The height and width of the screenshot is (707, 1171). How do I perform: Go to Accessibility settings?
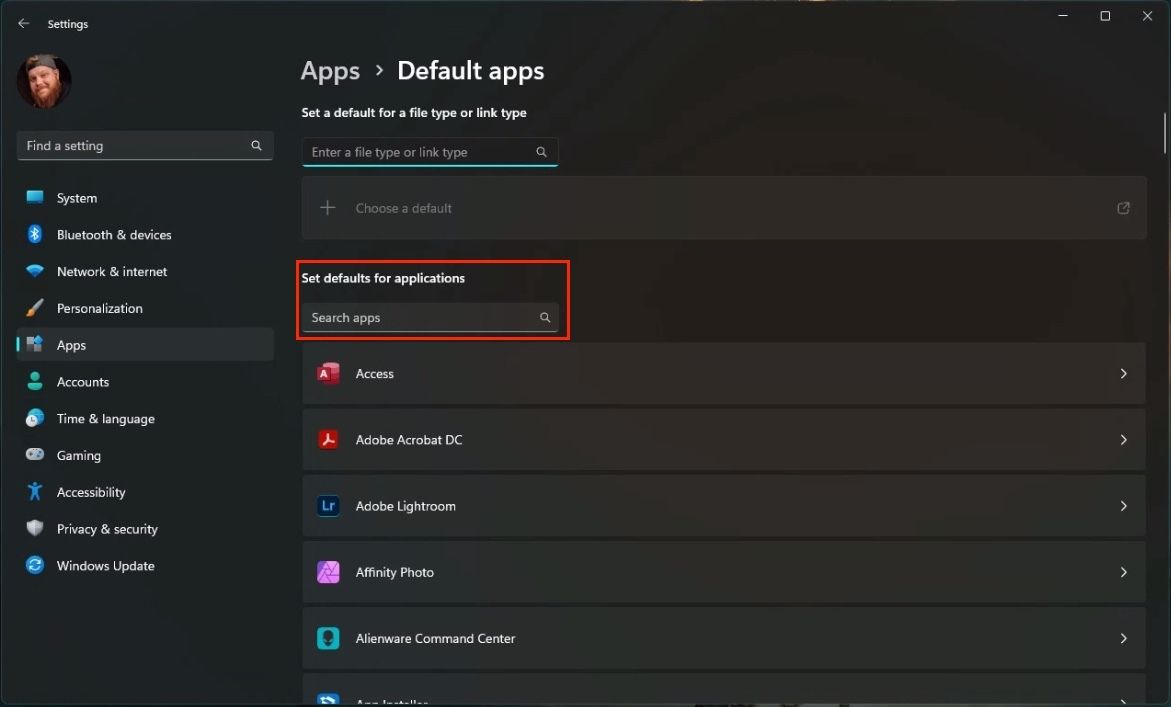[145, 491]
